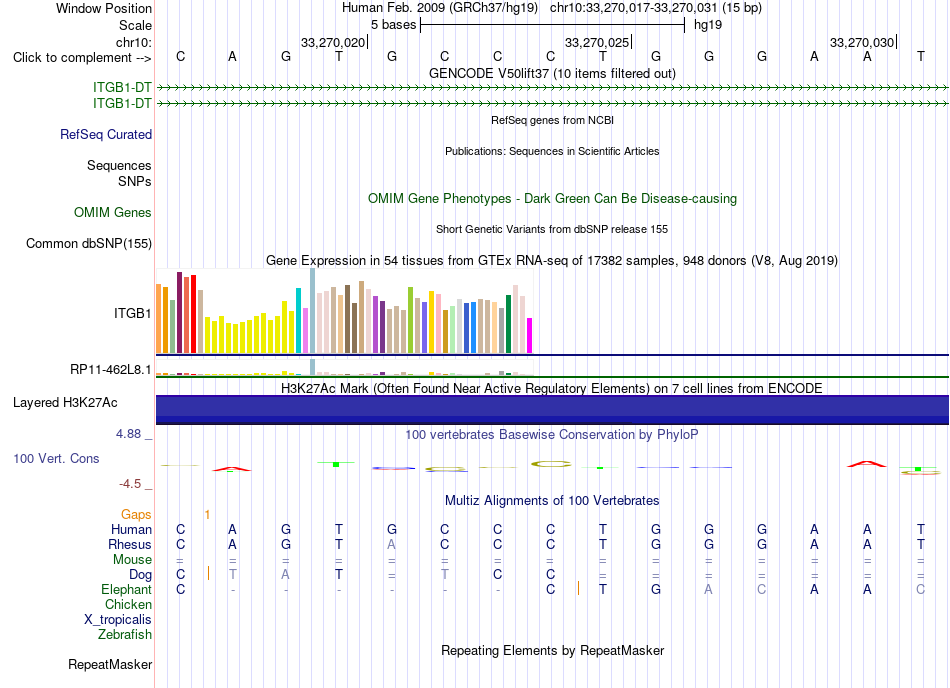The image size is (950, 688).
Task: Click the 'chr10:' ruler label
Action: (133, 42)
